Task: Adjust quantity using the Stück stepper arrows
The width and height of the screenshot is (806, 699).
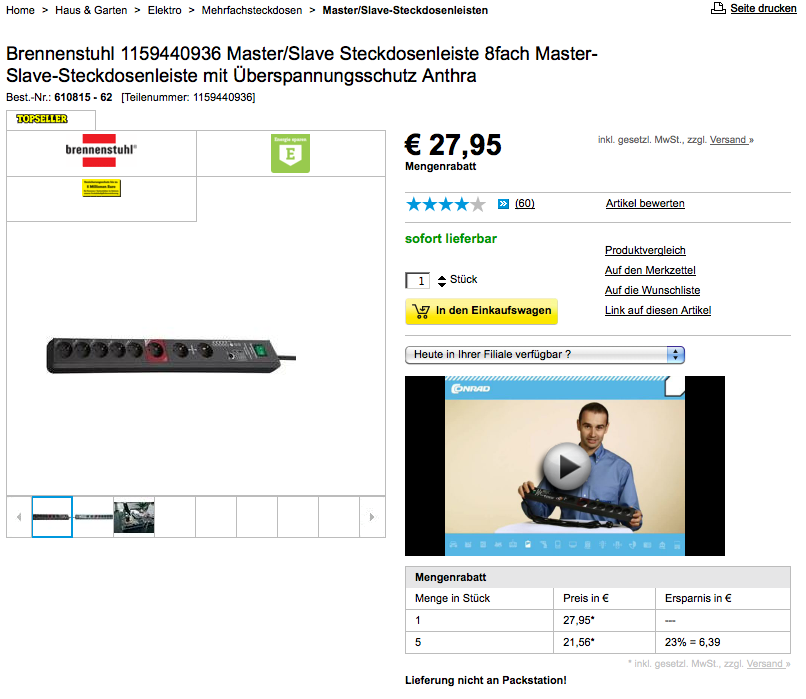Action: click(x=442, y=281)
